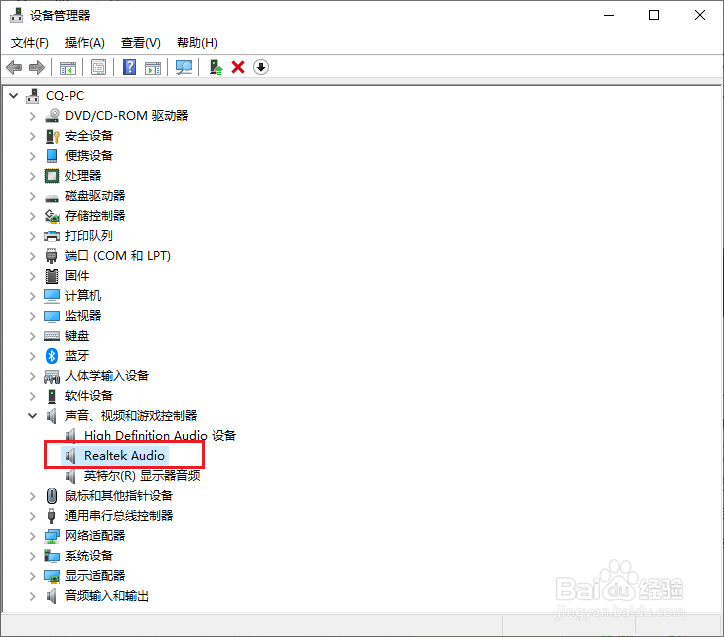The width and height of the screenshot is (724, 637).
Task: Expand the 通用串行总线控制器 category
Action: tap(32, 516)
